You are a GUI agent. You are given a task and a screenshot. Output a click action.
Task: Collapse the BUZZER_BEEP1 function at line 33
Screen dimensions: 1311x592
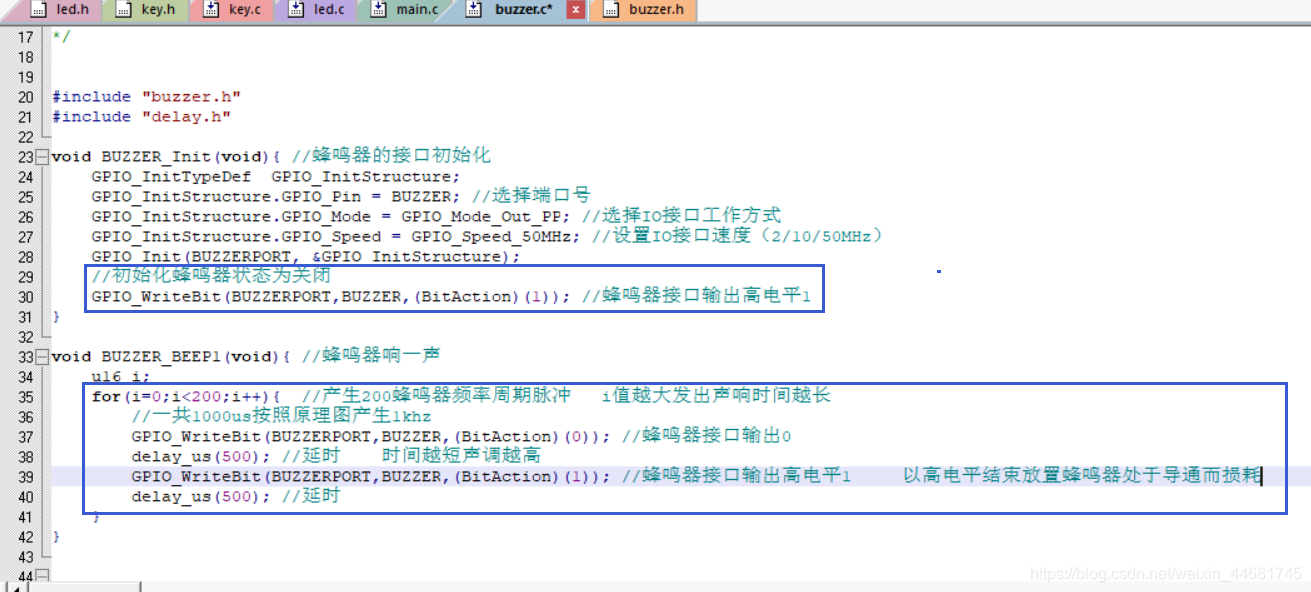click(x=41, y=357)
